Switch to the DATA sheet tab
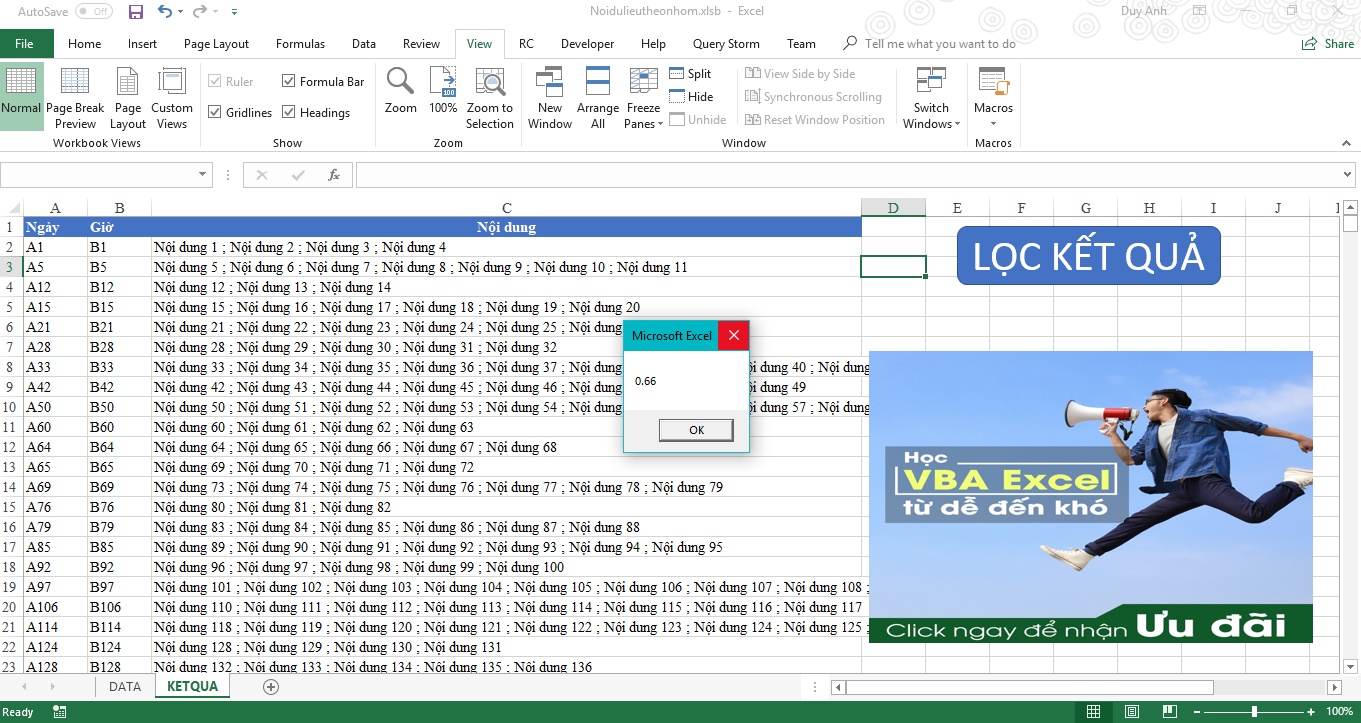Image resolution: width=1361 pixels, height=723 pixels. [x=125, y=687]
